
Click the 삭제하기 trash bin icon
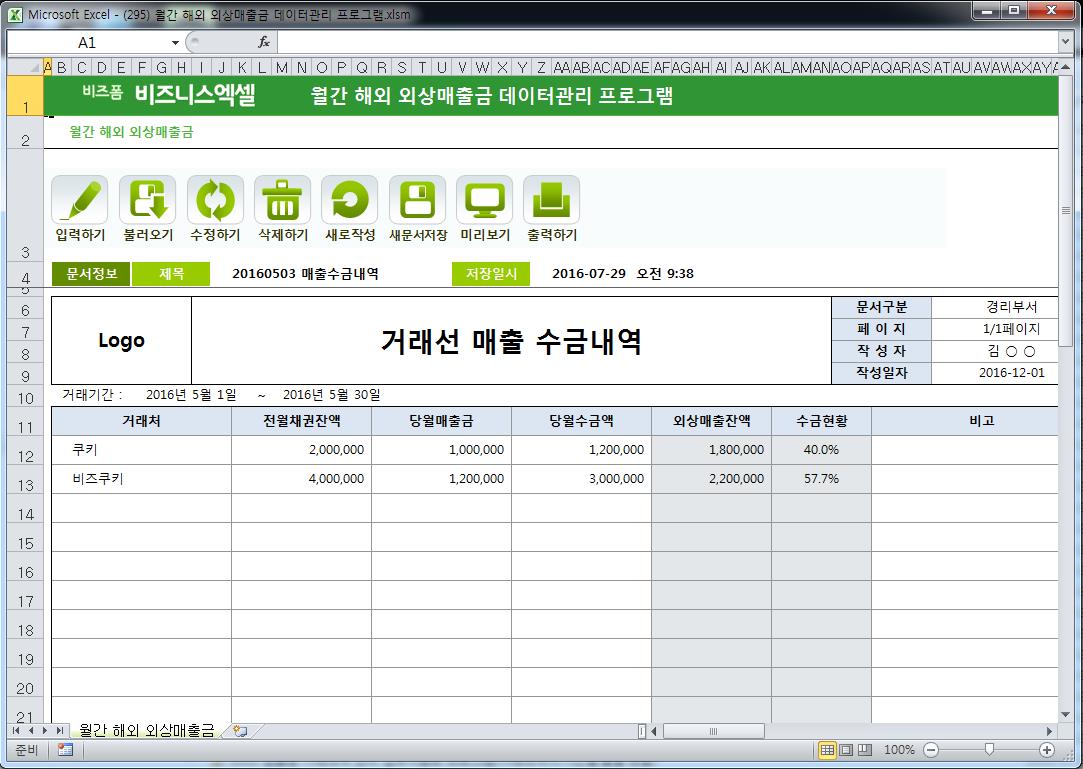(282, 200)
